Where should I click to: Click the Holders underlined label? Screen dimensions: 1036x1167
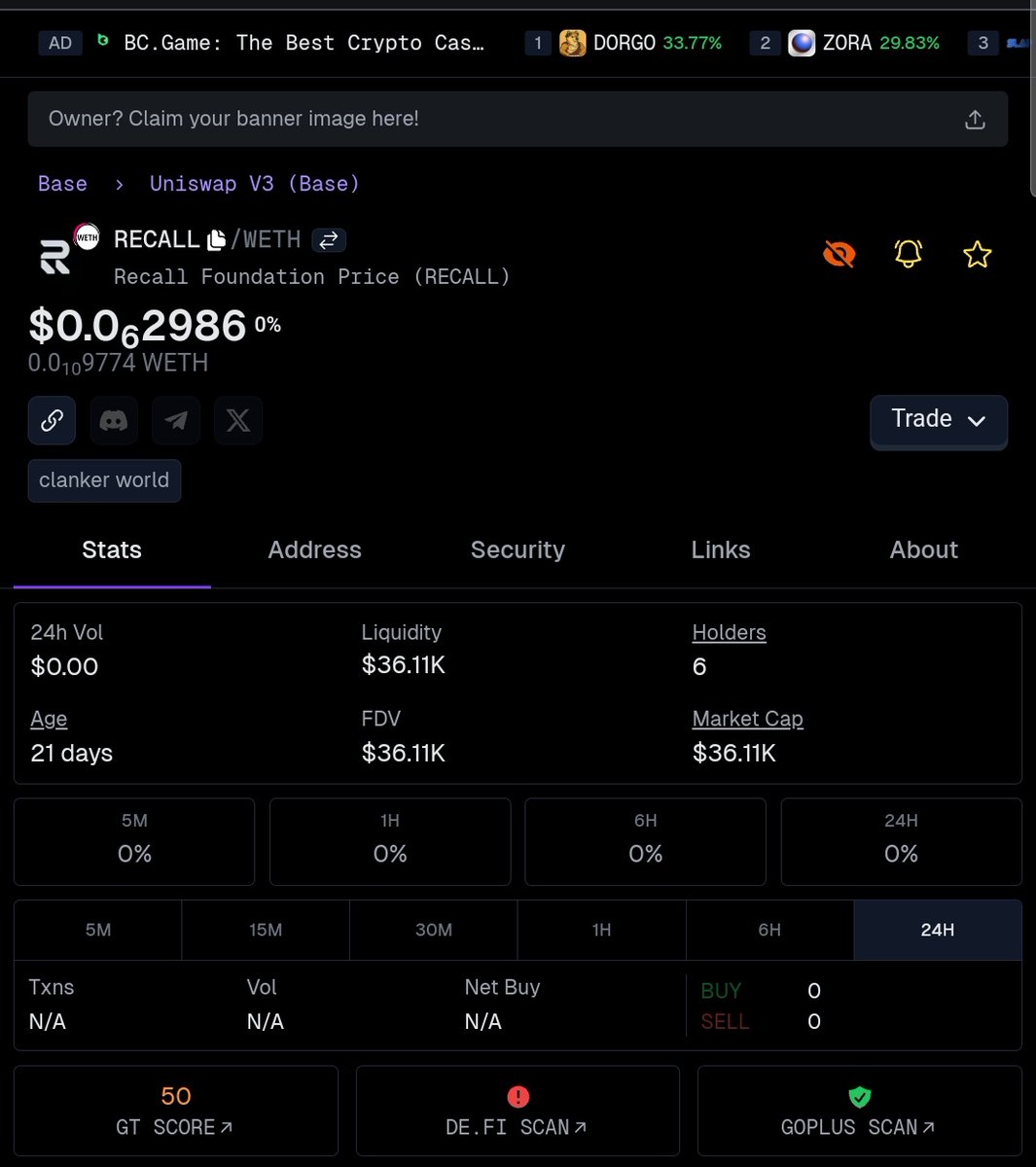coord(729,633)
